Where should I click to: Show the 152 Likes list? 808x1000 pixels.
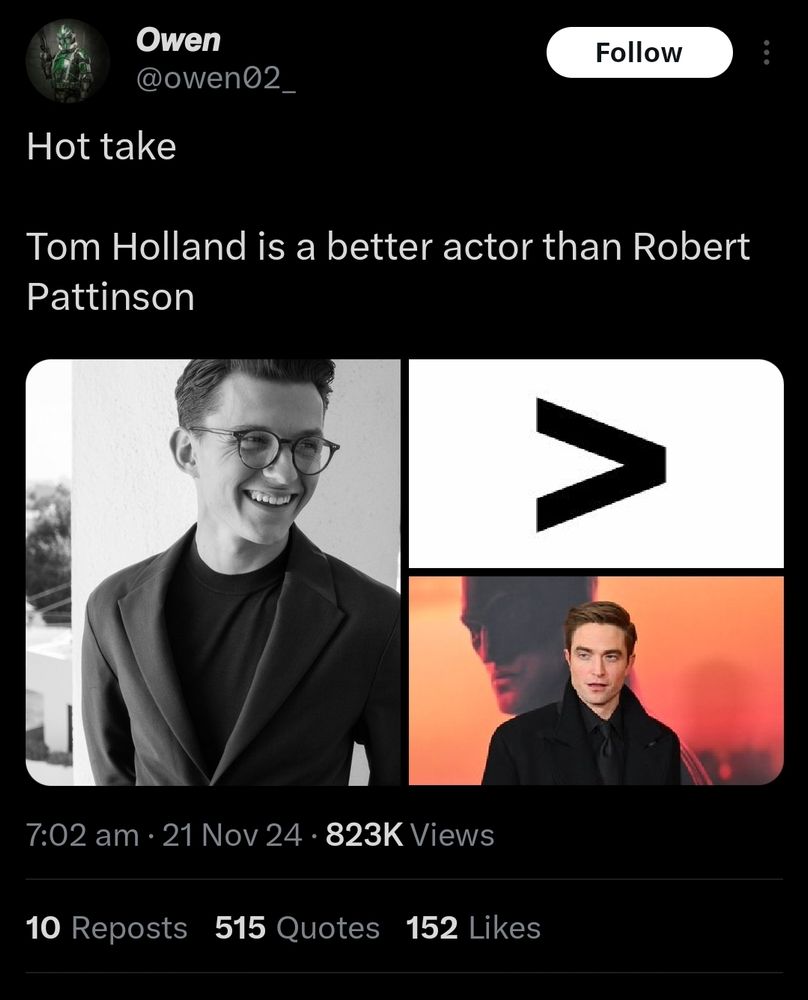473,927
